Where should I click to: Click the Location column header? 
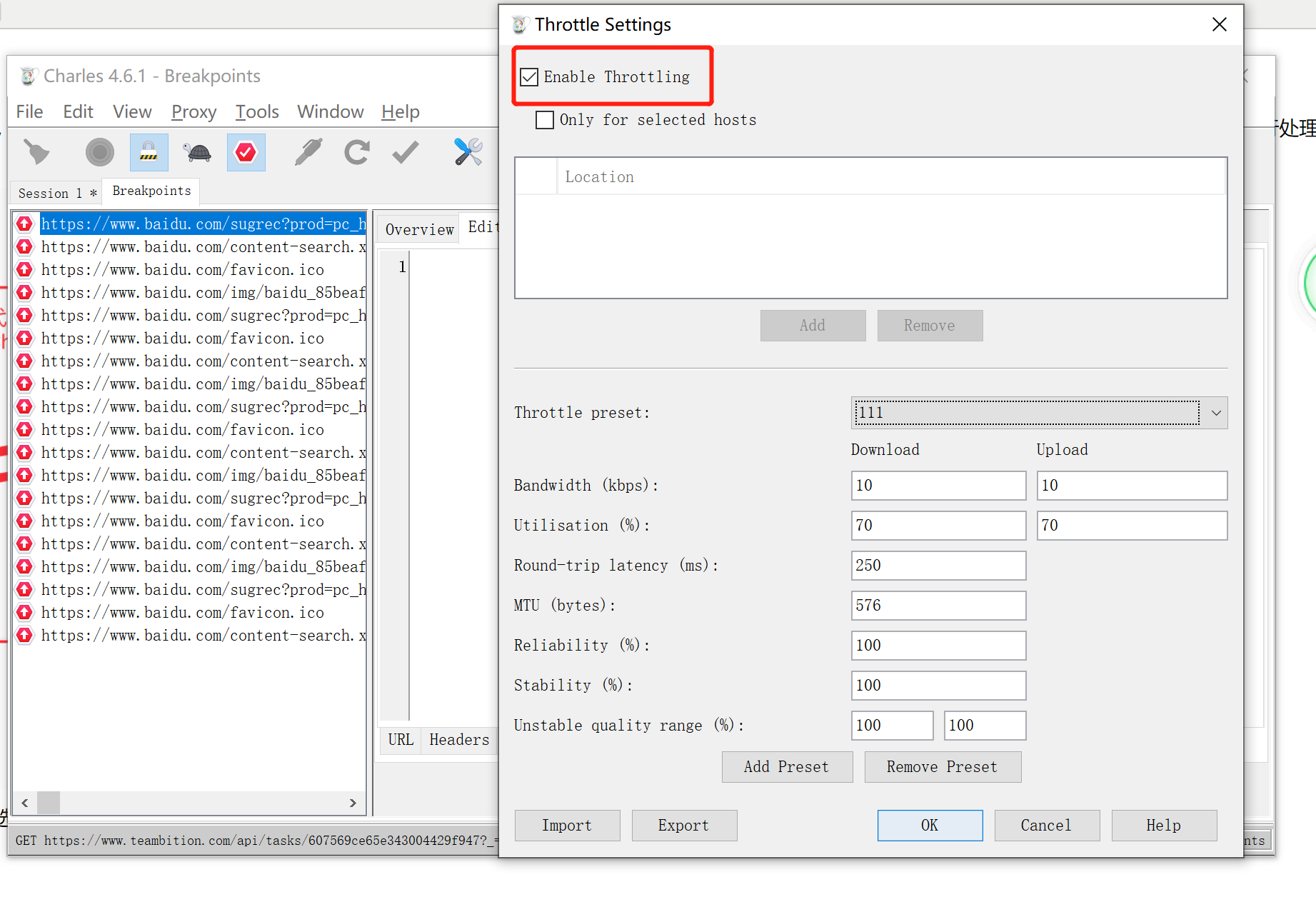[891, 177]
